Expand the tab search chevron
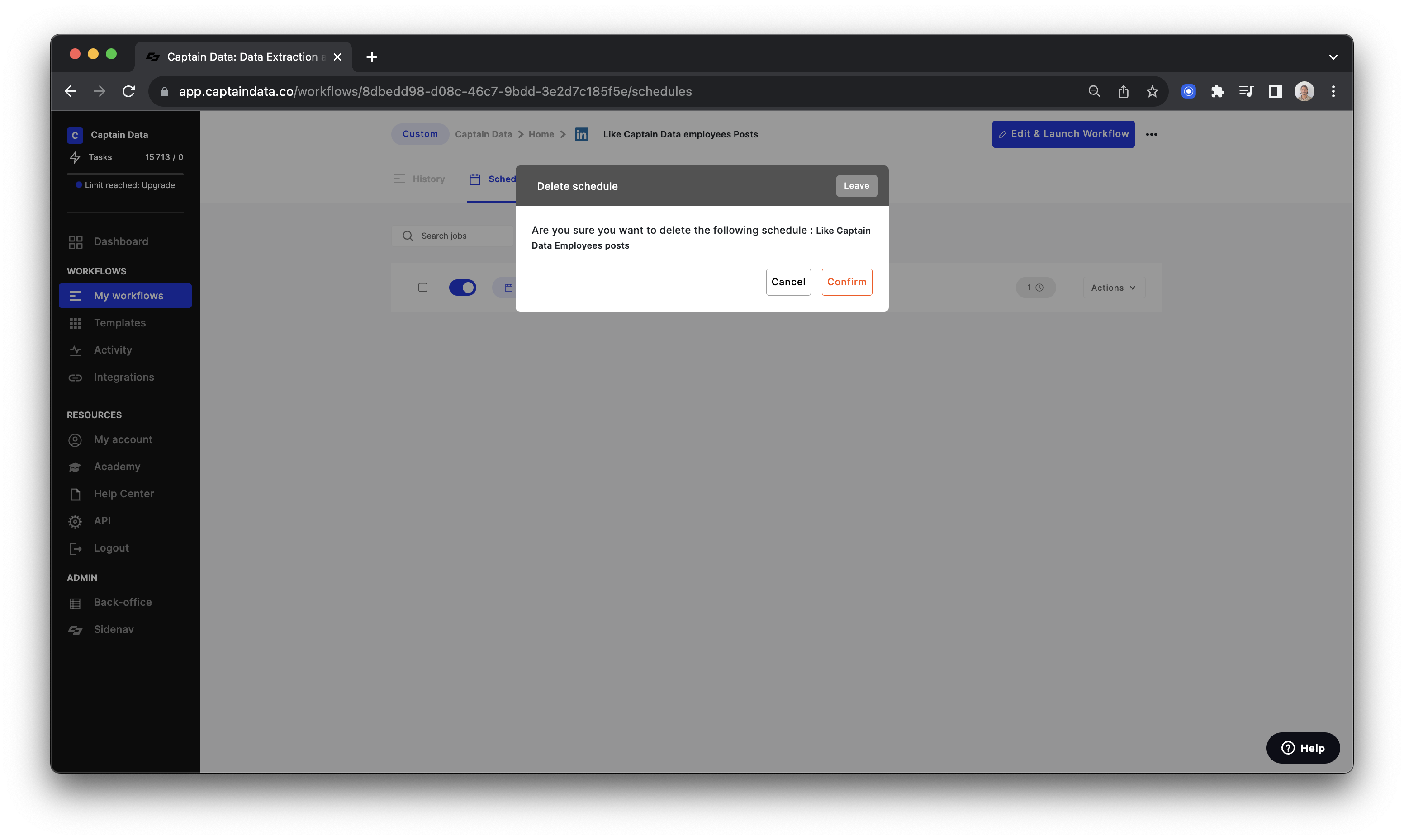 point(1333,57)
